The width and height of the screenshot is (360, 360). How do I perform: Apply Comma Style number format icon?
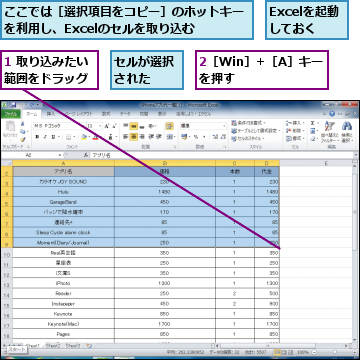click(204, 137)
